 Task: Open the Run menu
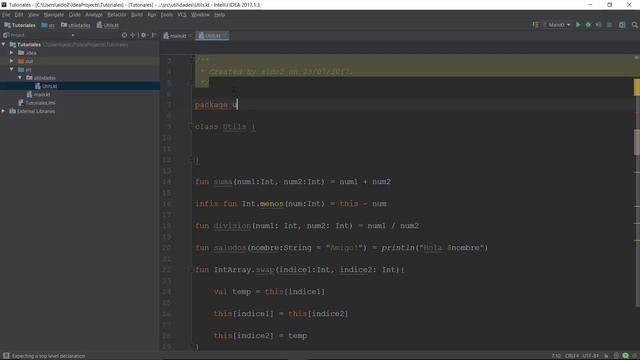pos(152,15)
